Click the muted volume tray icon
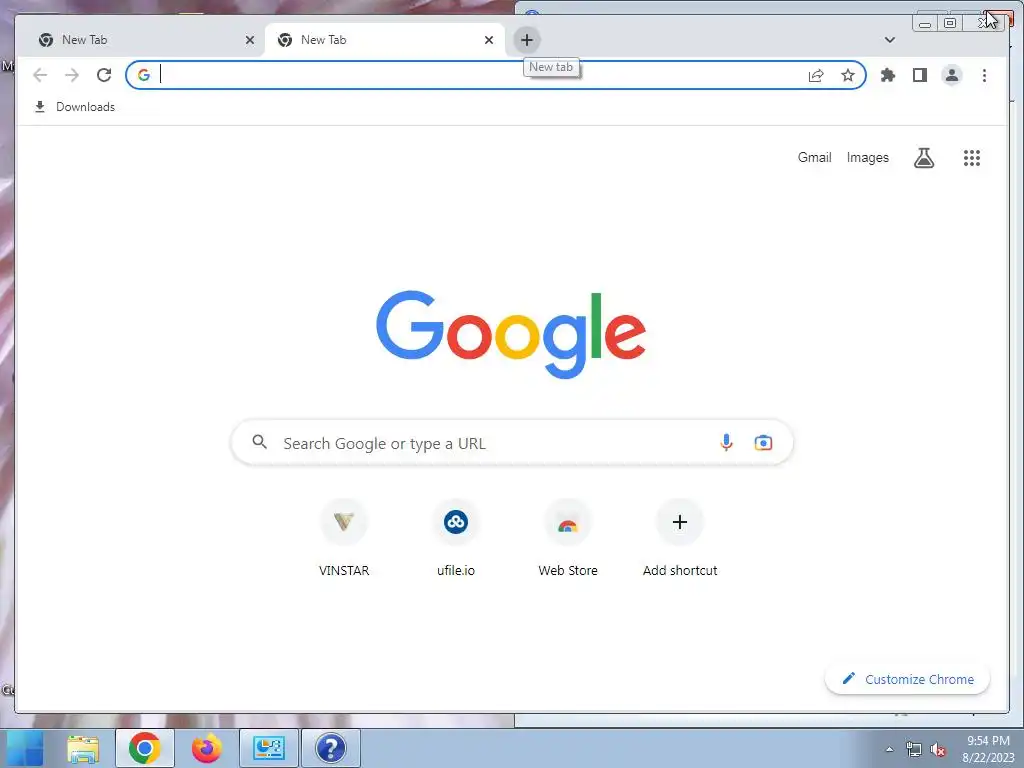This screenshot has height=768, width=1024. point(938,749)
